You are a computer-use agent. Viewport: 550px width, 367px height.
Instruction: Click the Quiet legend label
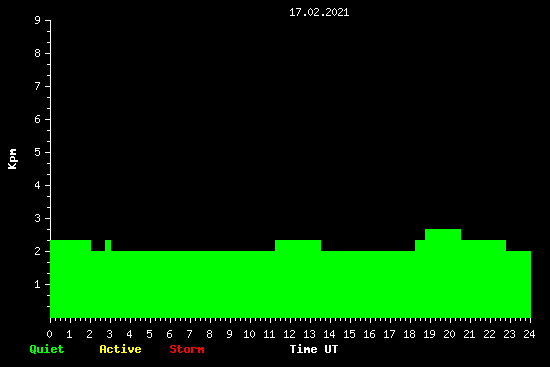(x=47, y=349)
